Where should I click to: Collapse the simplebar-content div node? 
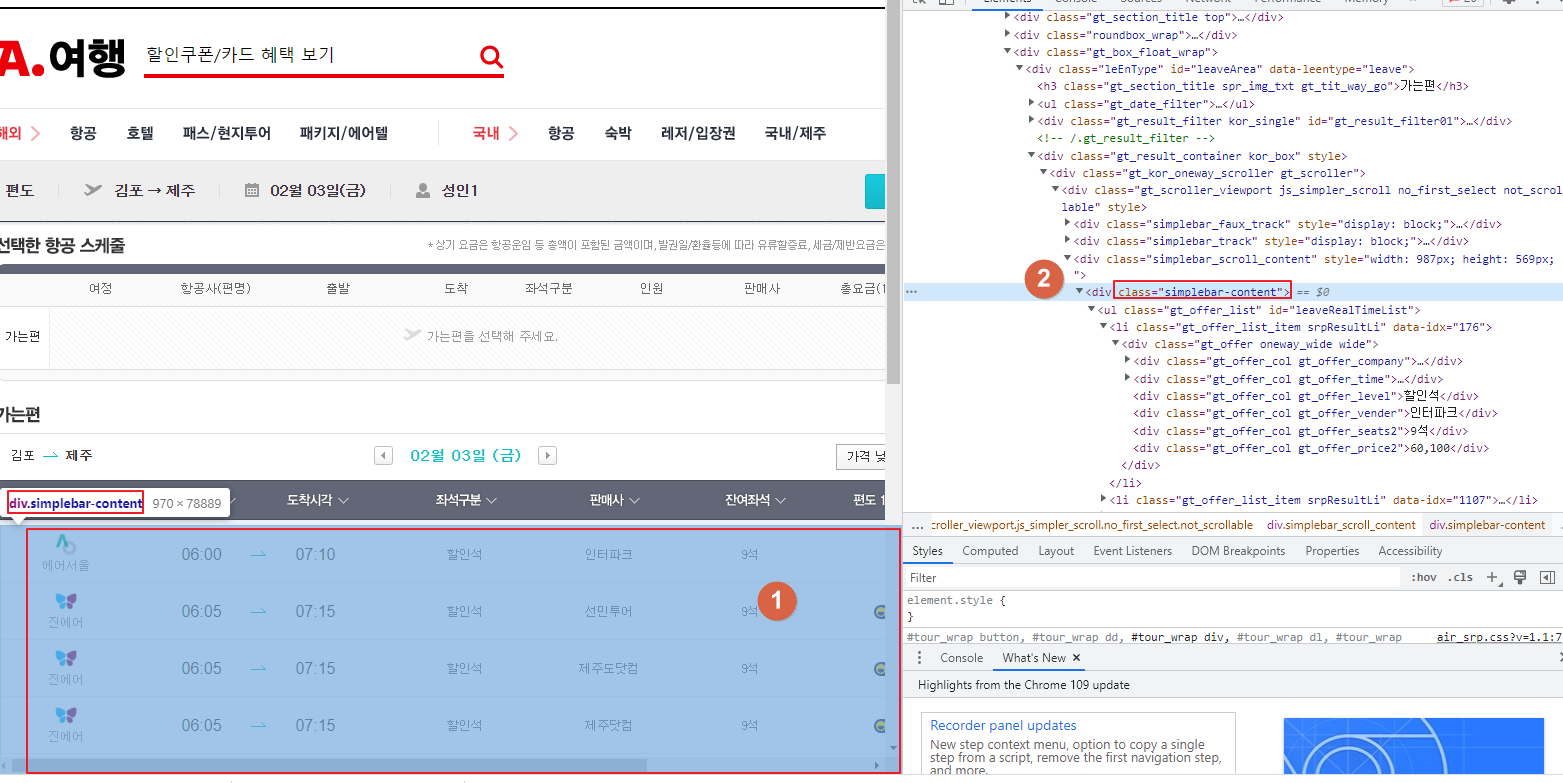(x=1080, y=292)
